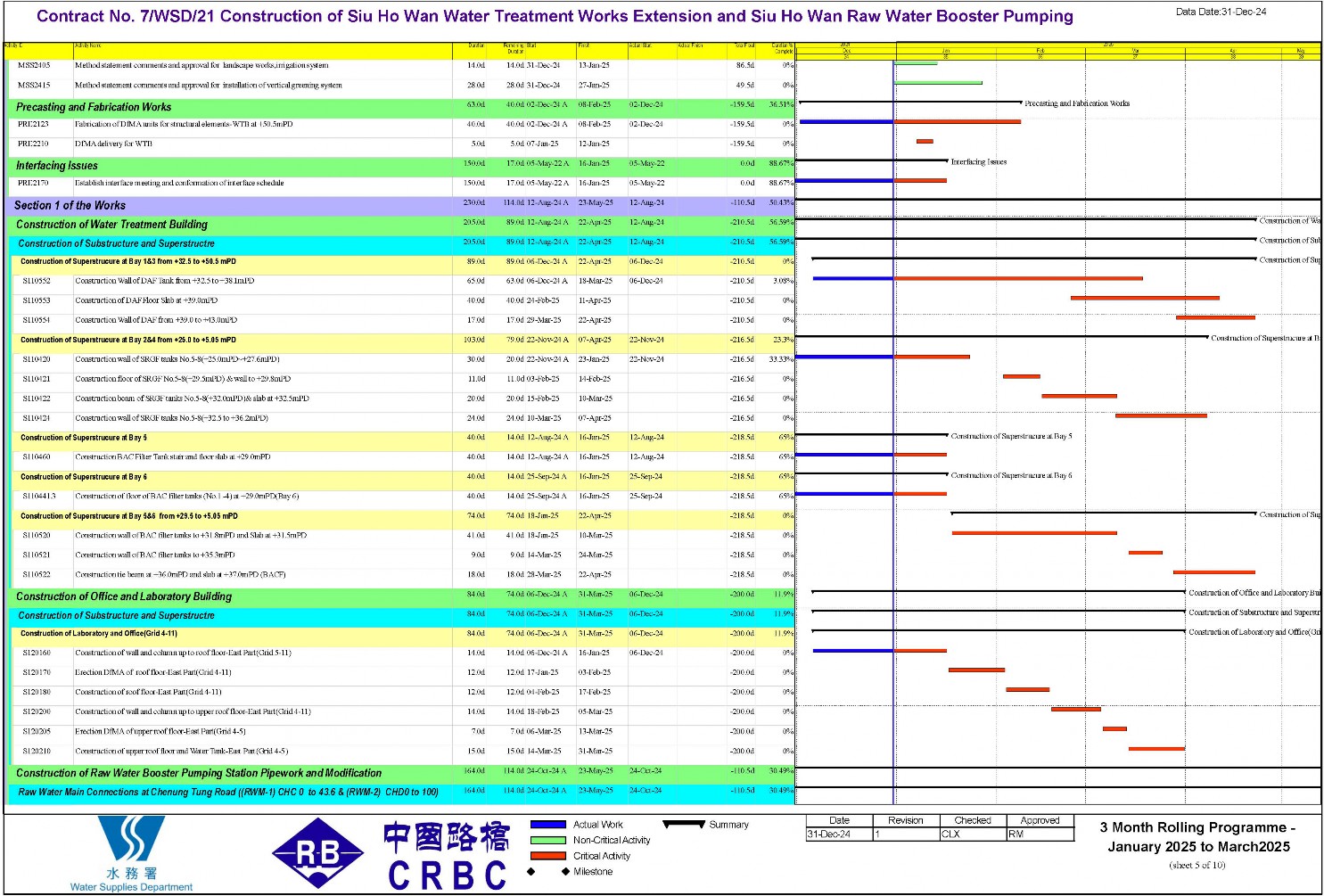Select activity ID S120180
1324x896 pixels.
coord(37,693)
